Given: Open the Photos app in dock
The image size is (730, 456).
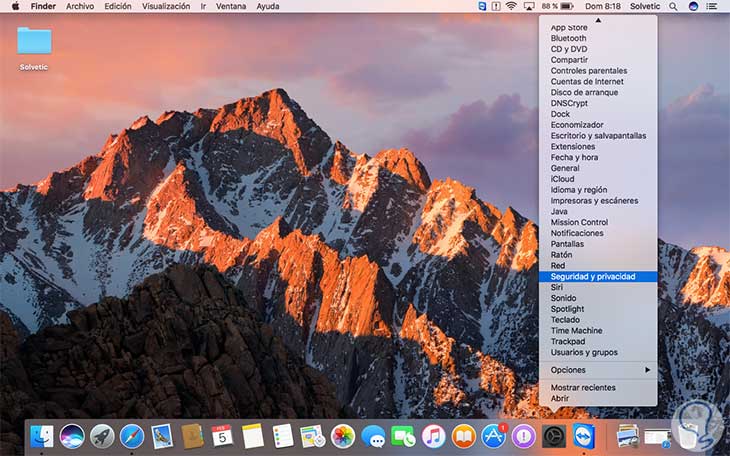Looking at the screenshot, I should (343, 436).
